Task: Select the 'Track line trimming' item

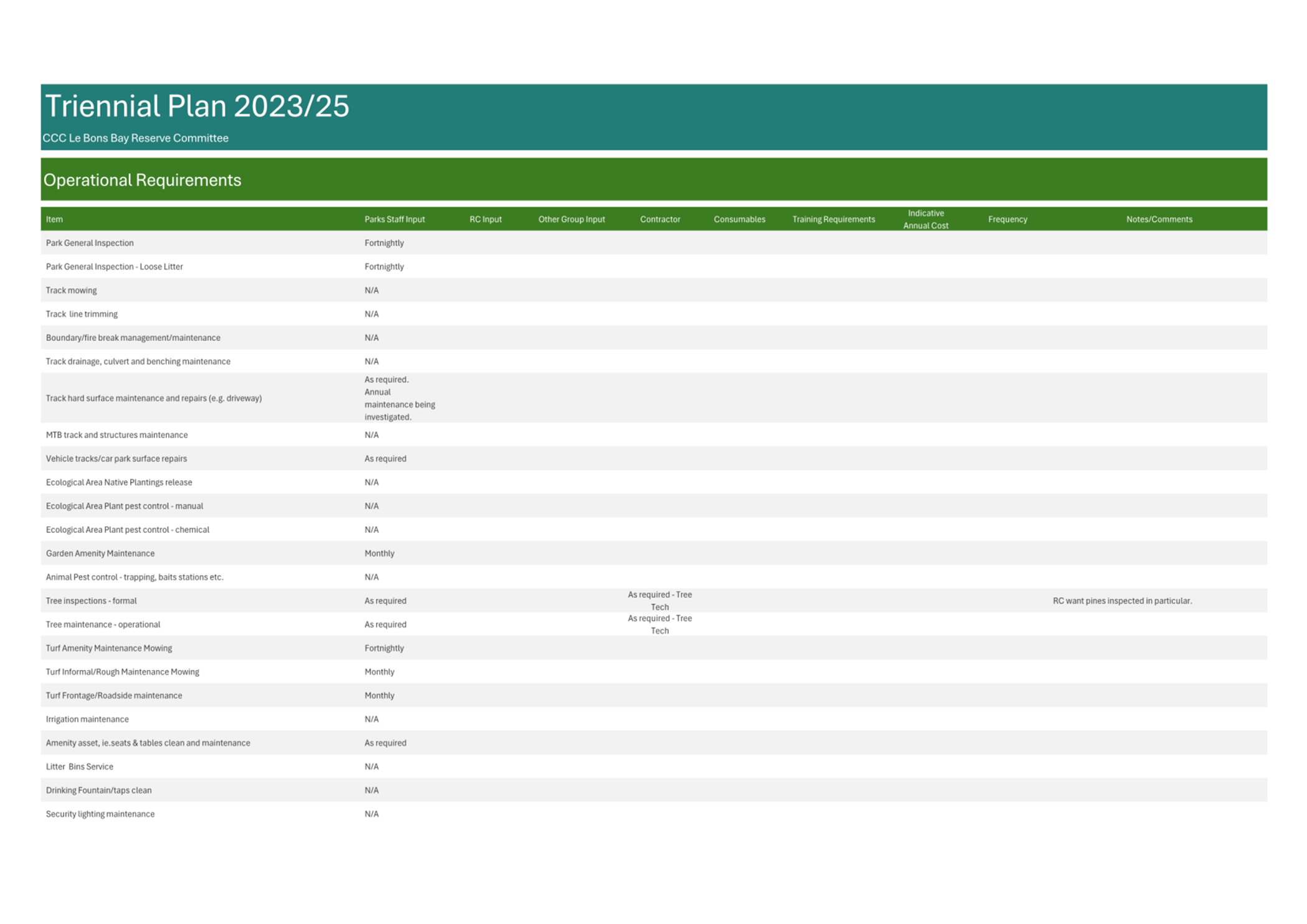Action: coord(82,314)
